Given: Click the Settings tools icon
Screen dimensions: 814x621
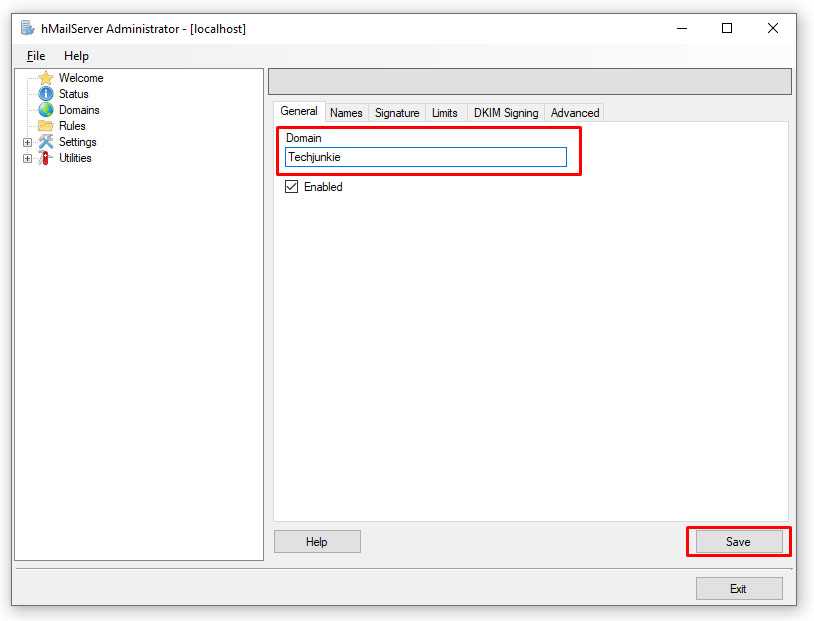Looking at the screenshot, I should tap(46, 142).
